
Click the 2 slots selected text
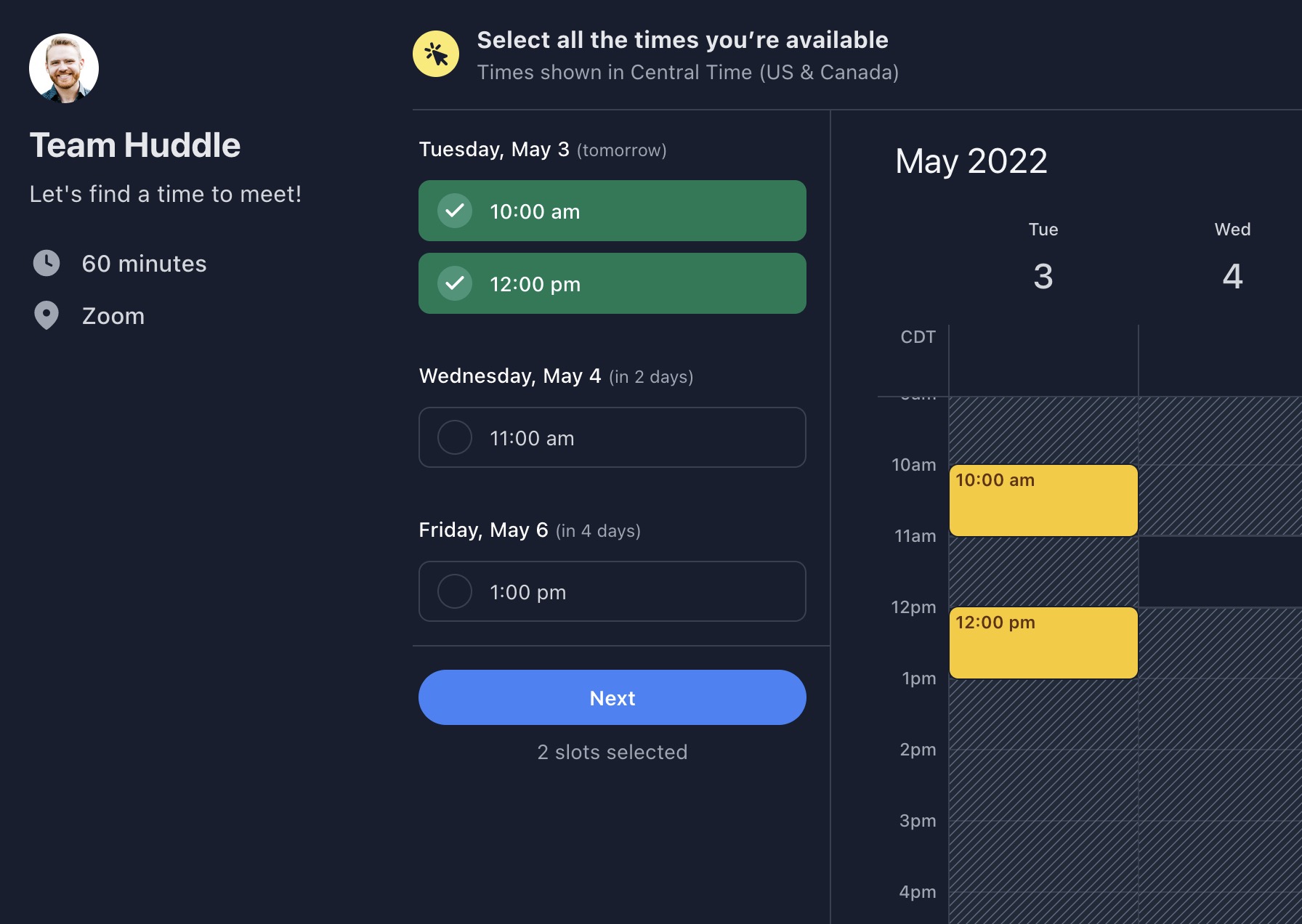point(612,752)
